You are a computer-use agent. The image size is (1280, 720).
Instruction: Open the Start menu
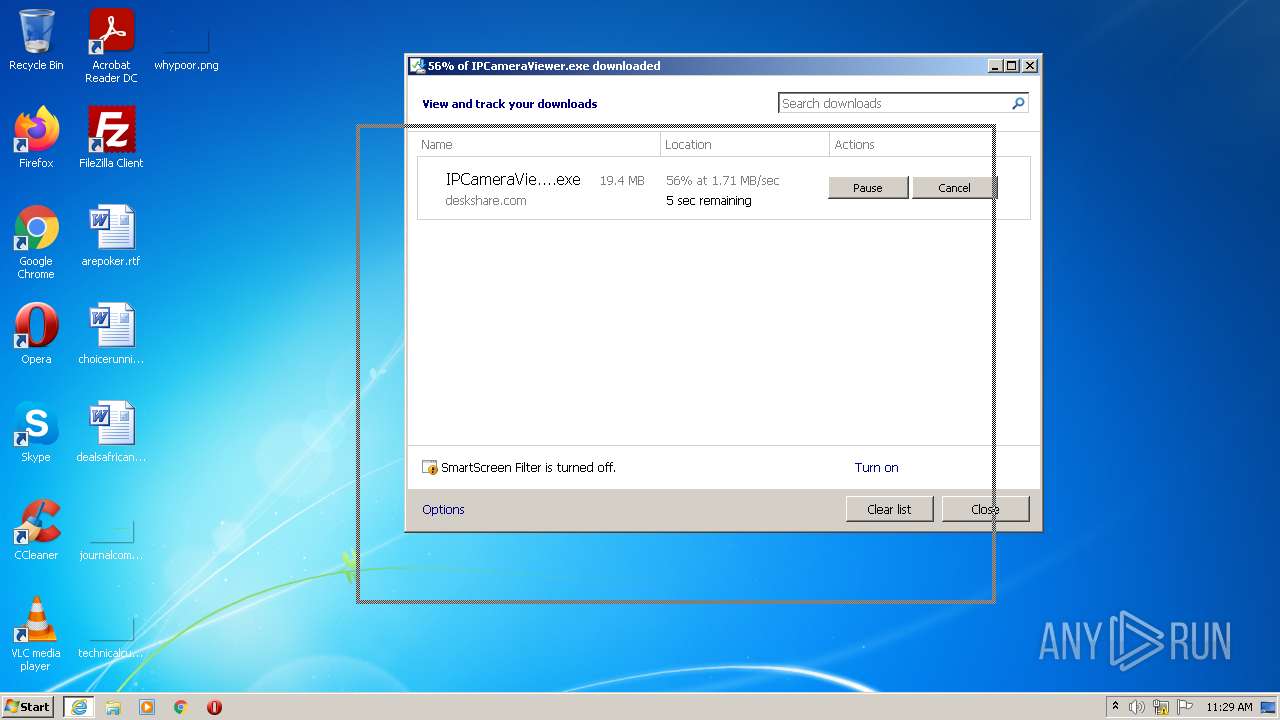pos(28,707)
